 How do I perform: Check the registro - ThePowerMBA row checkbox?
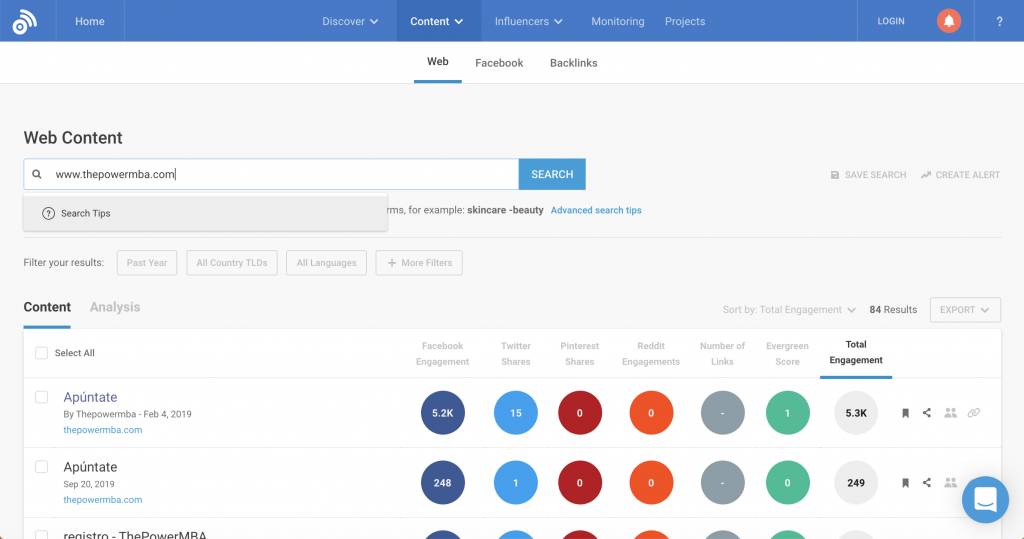tap(41, 535)
